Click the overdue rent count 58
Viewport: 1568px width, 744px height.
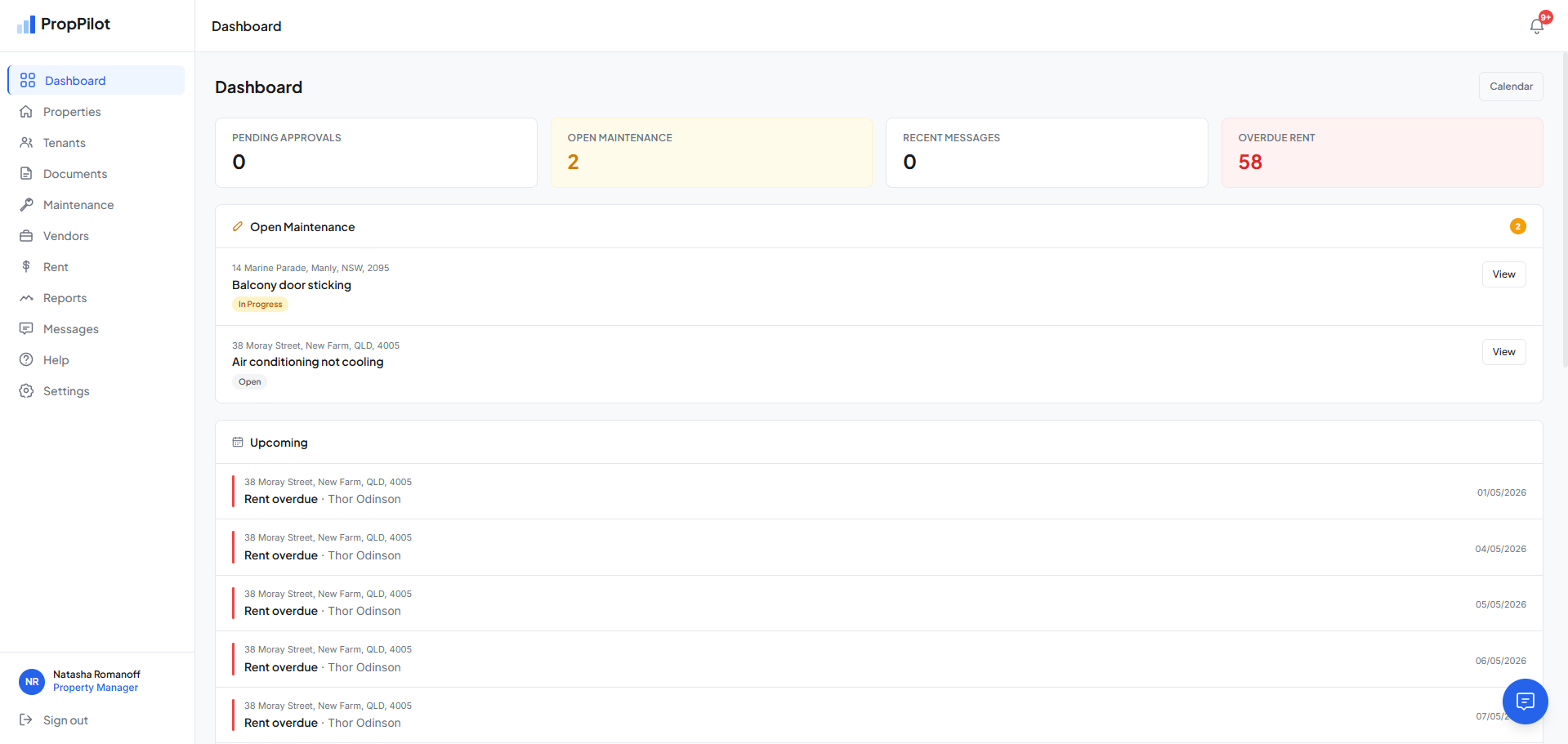pyautogui.click(x=1250, y=162)
